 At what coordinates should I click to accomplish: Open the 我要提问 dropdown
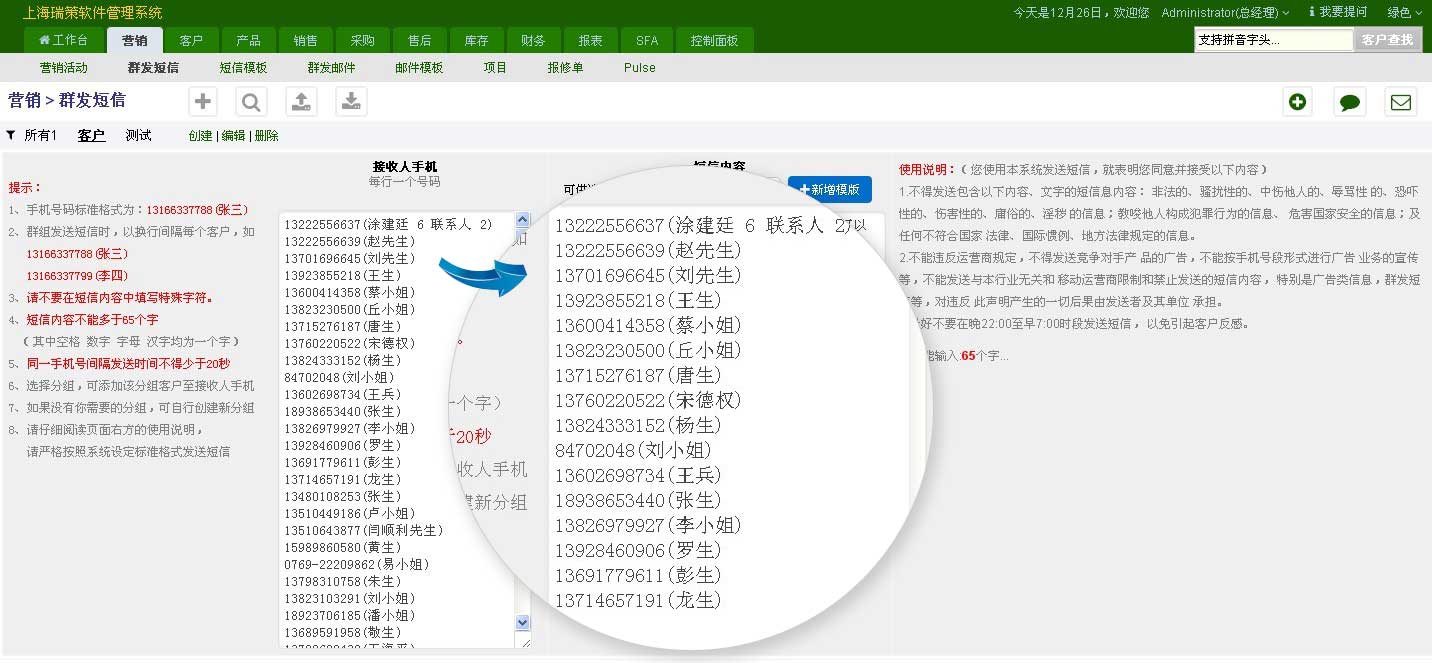1345,12
